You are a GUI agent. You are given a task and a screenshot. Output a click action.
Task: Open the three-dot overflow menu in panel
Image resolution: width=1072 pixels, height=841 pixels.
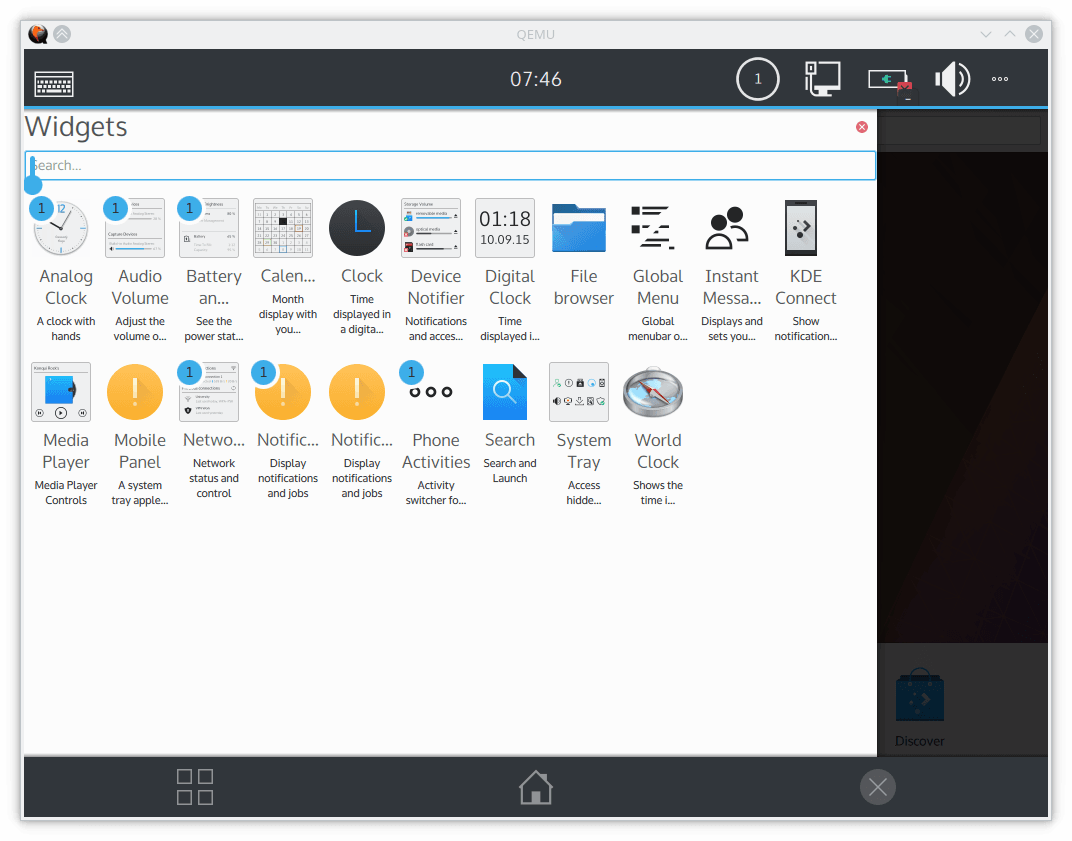click(x=1000, y=79)
